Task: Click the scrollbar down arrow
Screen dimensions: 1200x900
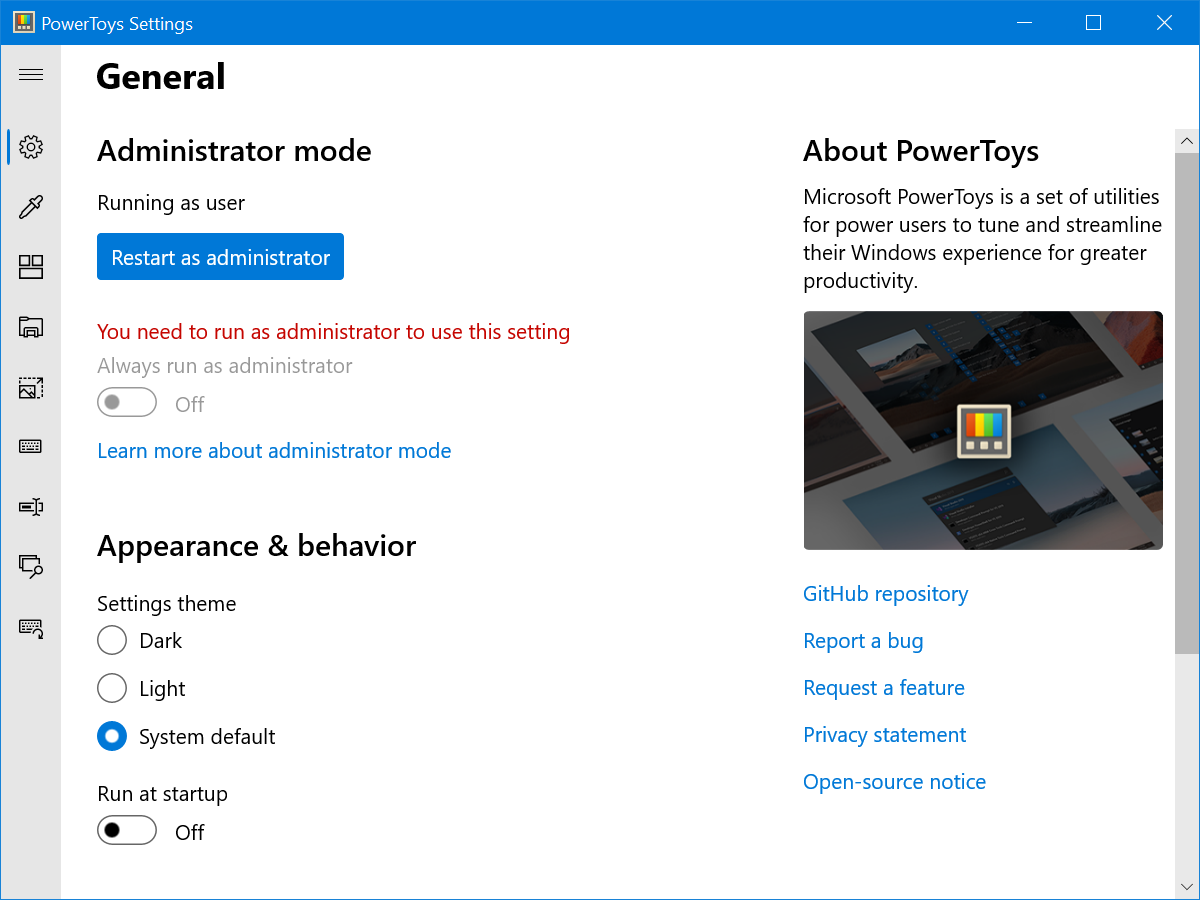Action: click(1187, 887)
